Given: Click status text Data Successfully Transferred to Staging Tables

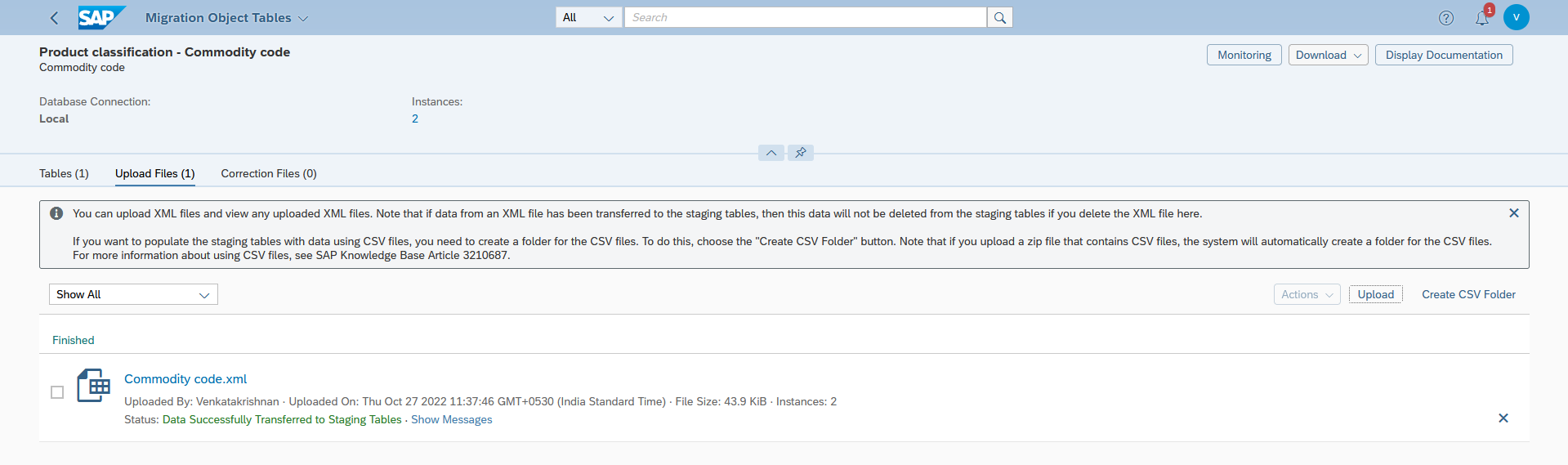Looking at the screenshot, I should [282, 419].
